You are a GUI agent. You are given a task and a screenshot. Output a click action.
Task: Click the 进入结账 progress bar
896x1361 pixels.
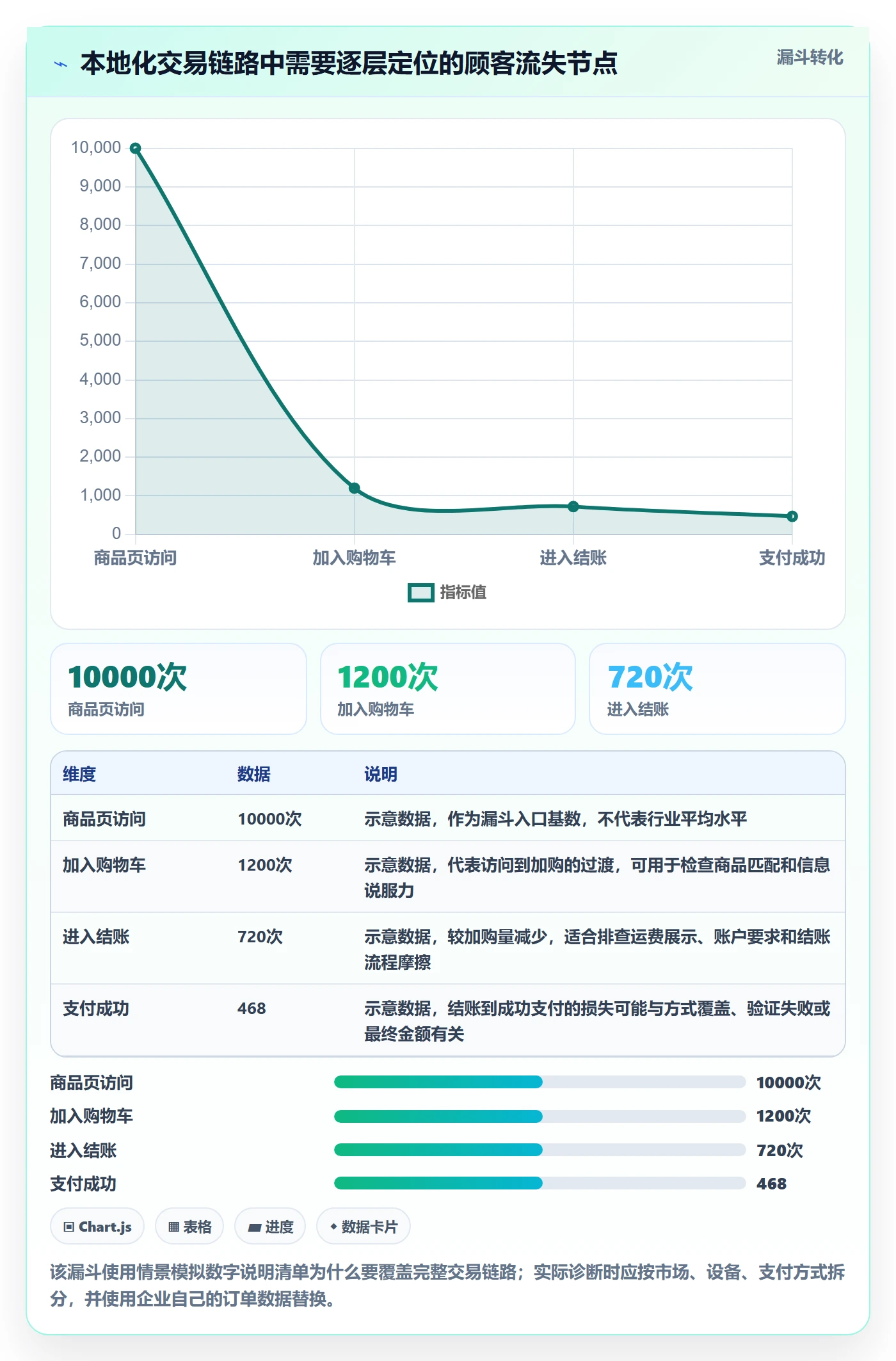pos(540,1150)
